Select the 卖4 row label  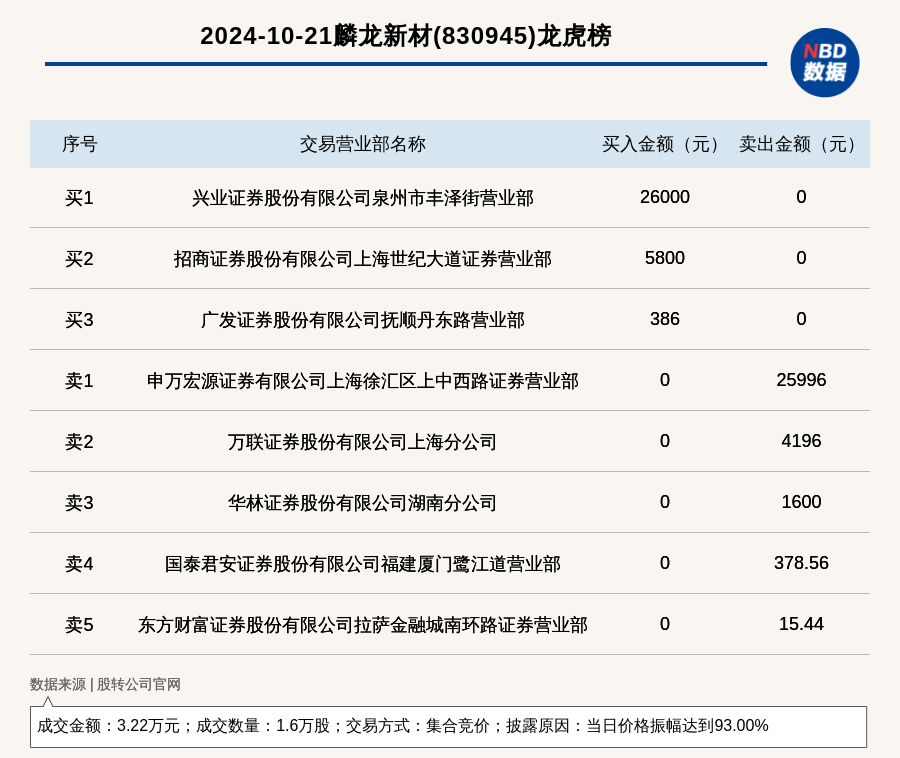pos(79,564)
